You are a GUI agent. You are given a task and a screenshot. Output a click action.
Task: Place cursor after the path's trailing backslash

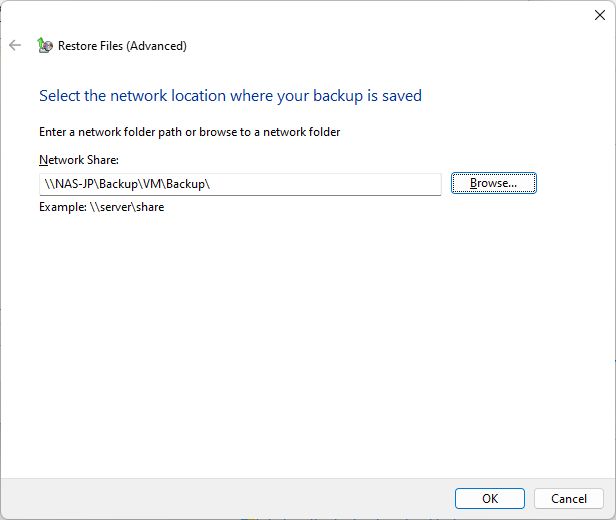click(x=211, y=184)
